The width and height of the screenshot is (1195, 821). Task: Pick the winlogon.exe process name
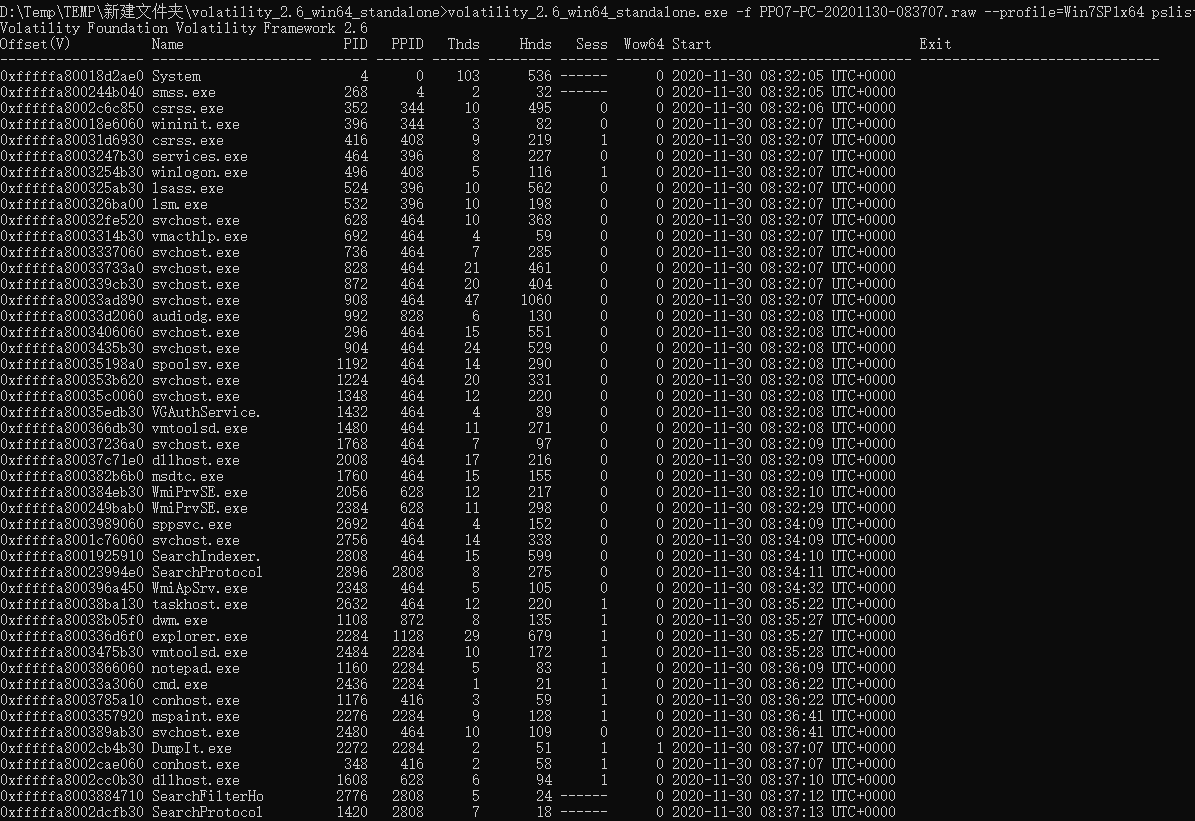tap(200, 172)
